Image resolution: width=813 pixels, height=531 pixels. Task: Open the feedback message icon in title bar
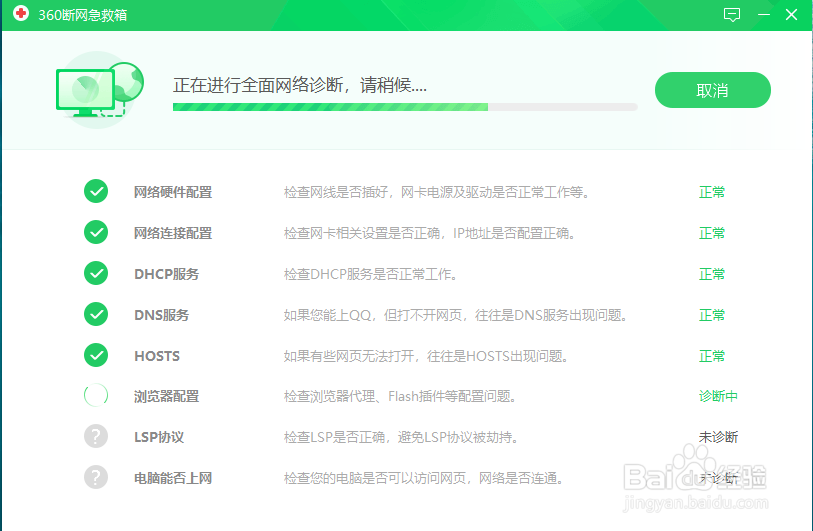[732, 15]
